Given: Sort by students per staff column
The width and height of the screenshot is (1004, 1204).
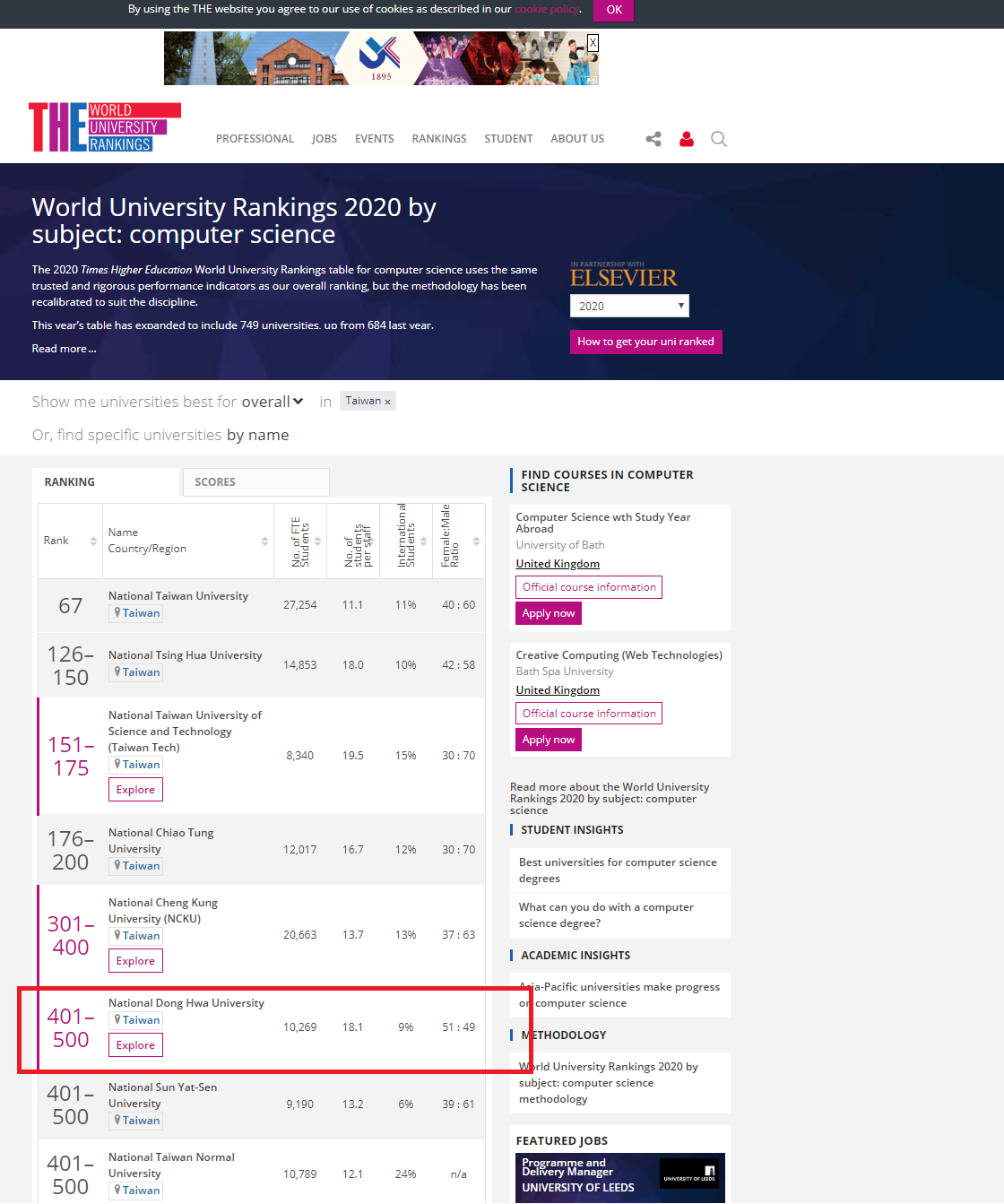Looking at the screenshot, I should pyautogui.click(x=370, y=541).
